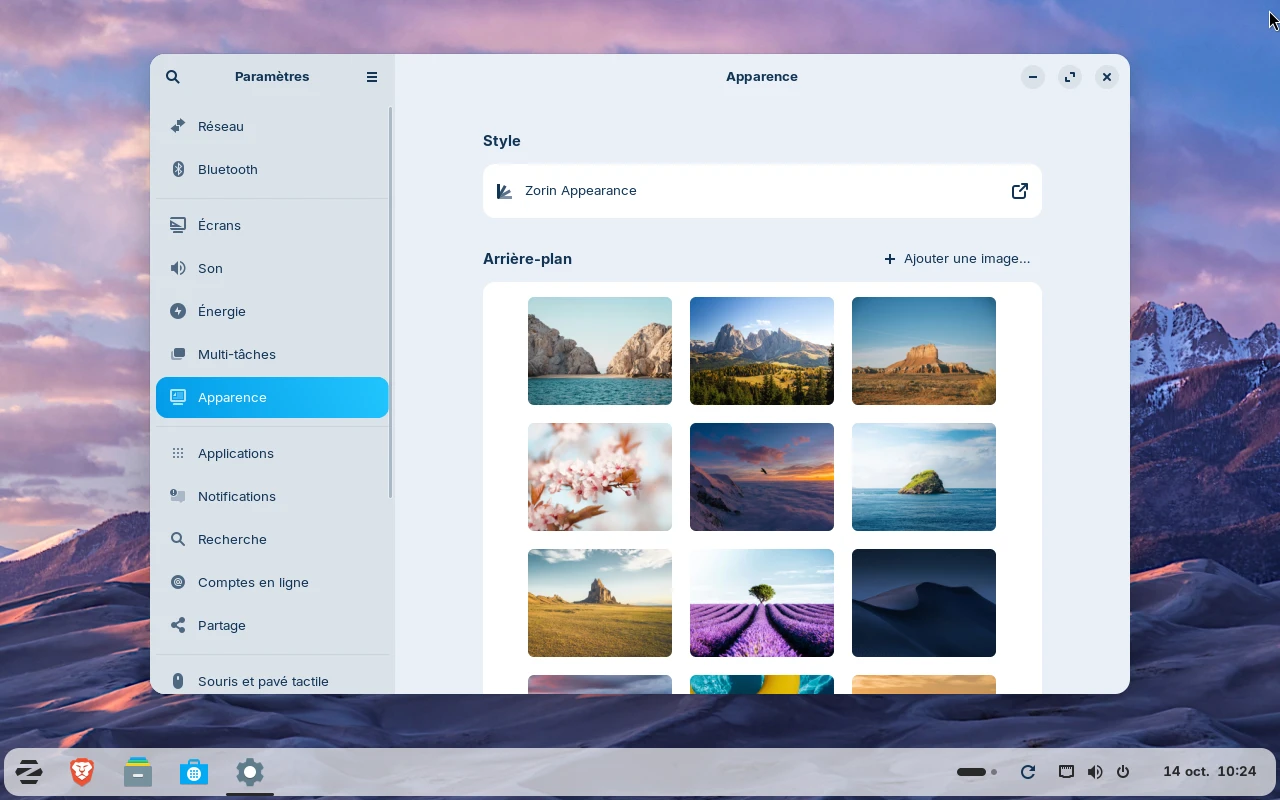Select the Son sound settings
The width and height of the screenshot is (1280, 800).
tap(272, 268)
